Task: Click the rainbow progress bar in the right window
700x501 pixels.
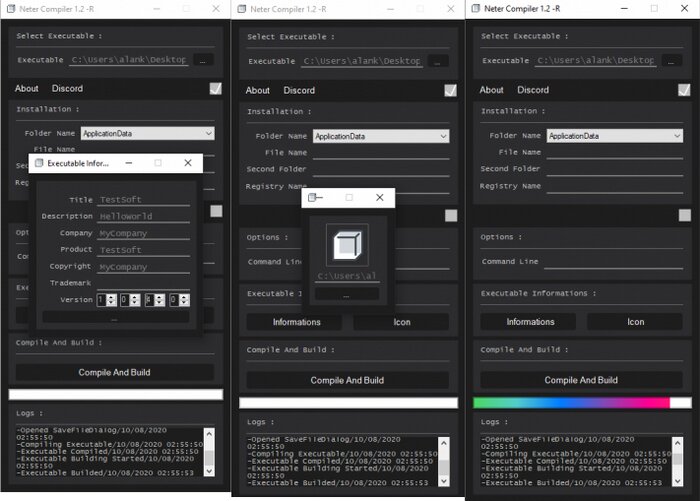Action: 572,402
